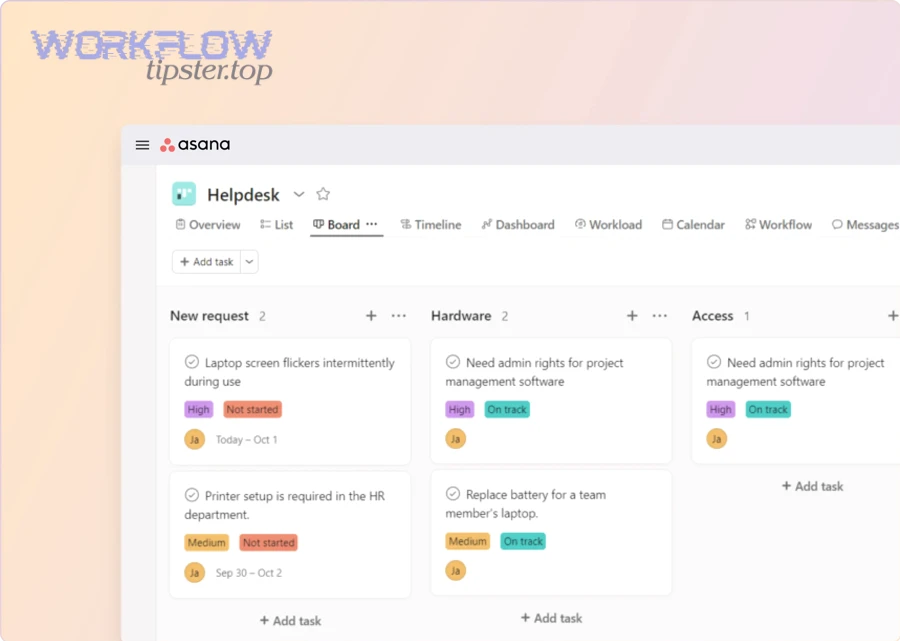Click On track tag on Hardware admin rights card
The image size is (900, 641).
507,409
